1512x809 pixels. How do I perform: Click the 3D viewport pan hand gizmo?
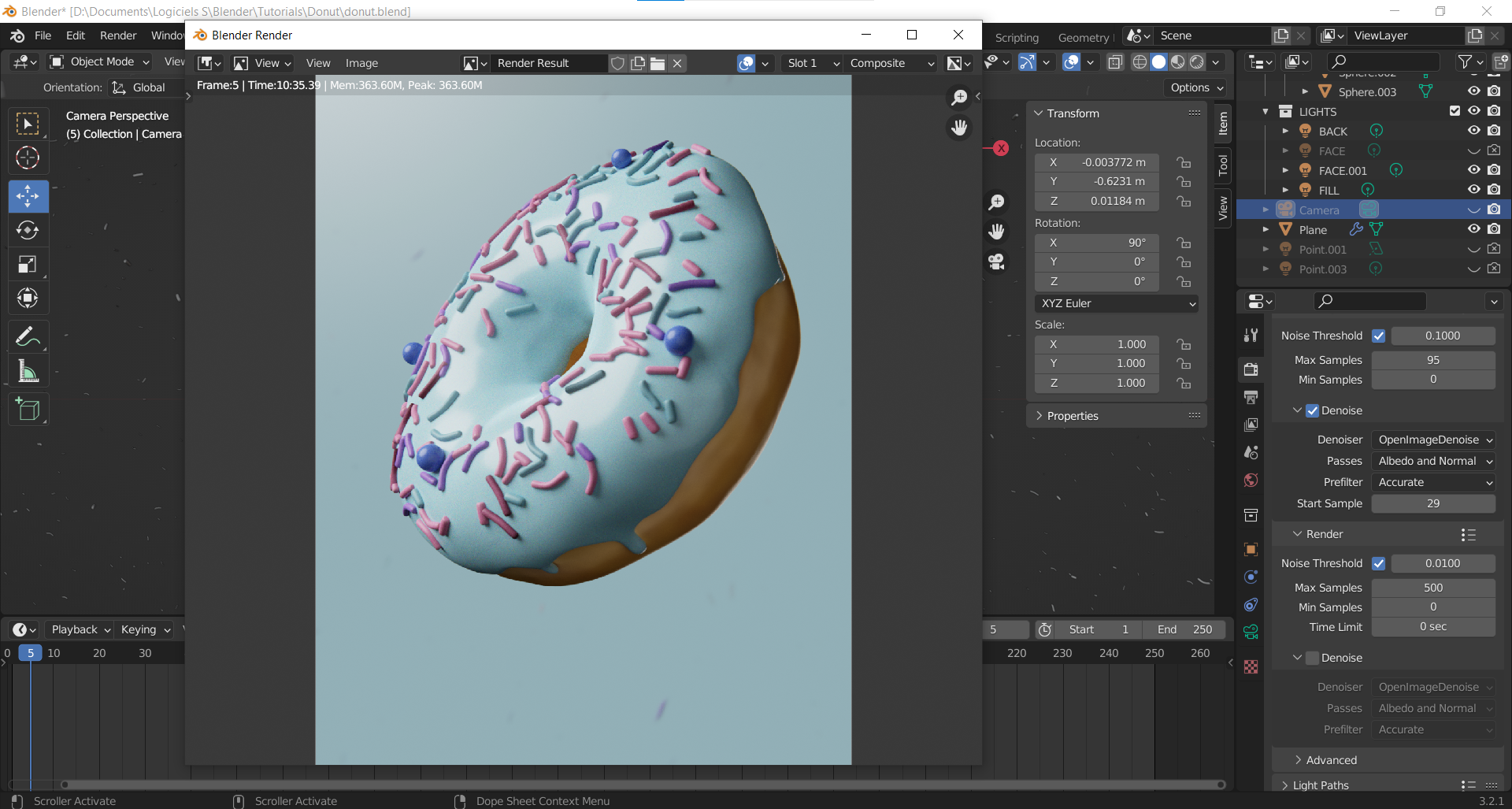(x=997, y=232)
